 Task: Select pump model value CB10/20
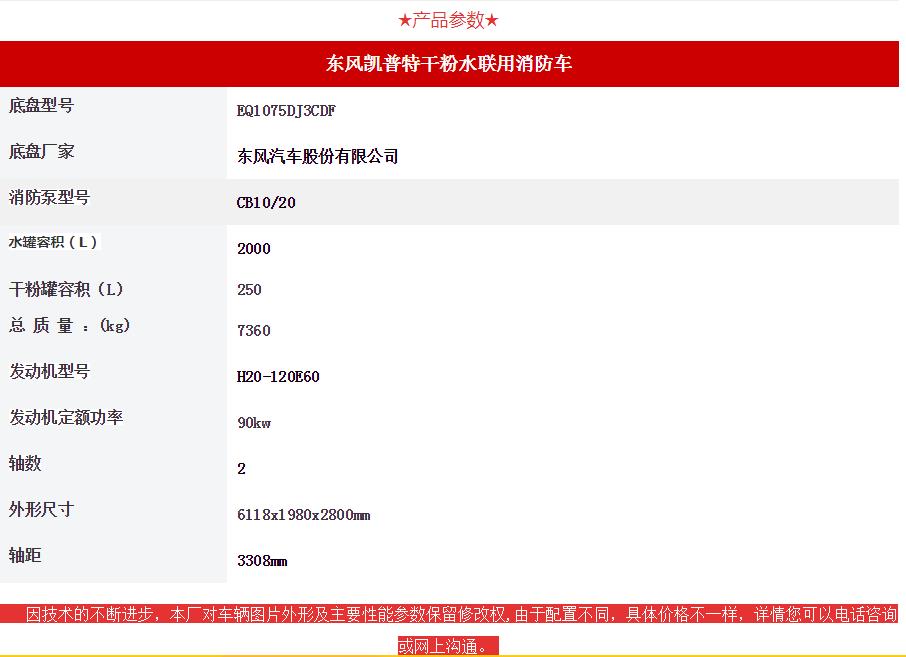pyautogui.click(x=266, y=203)
